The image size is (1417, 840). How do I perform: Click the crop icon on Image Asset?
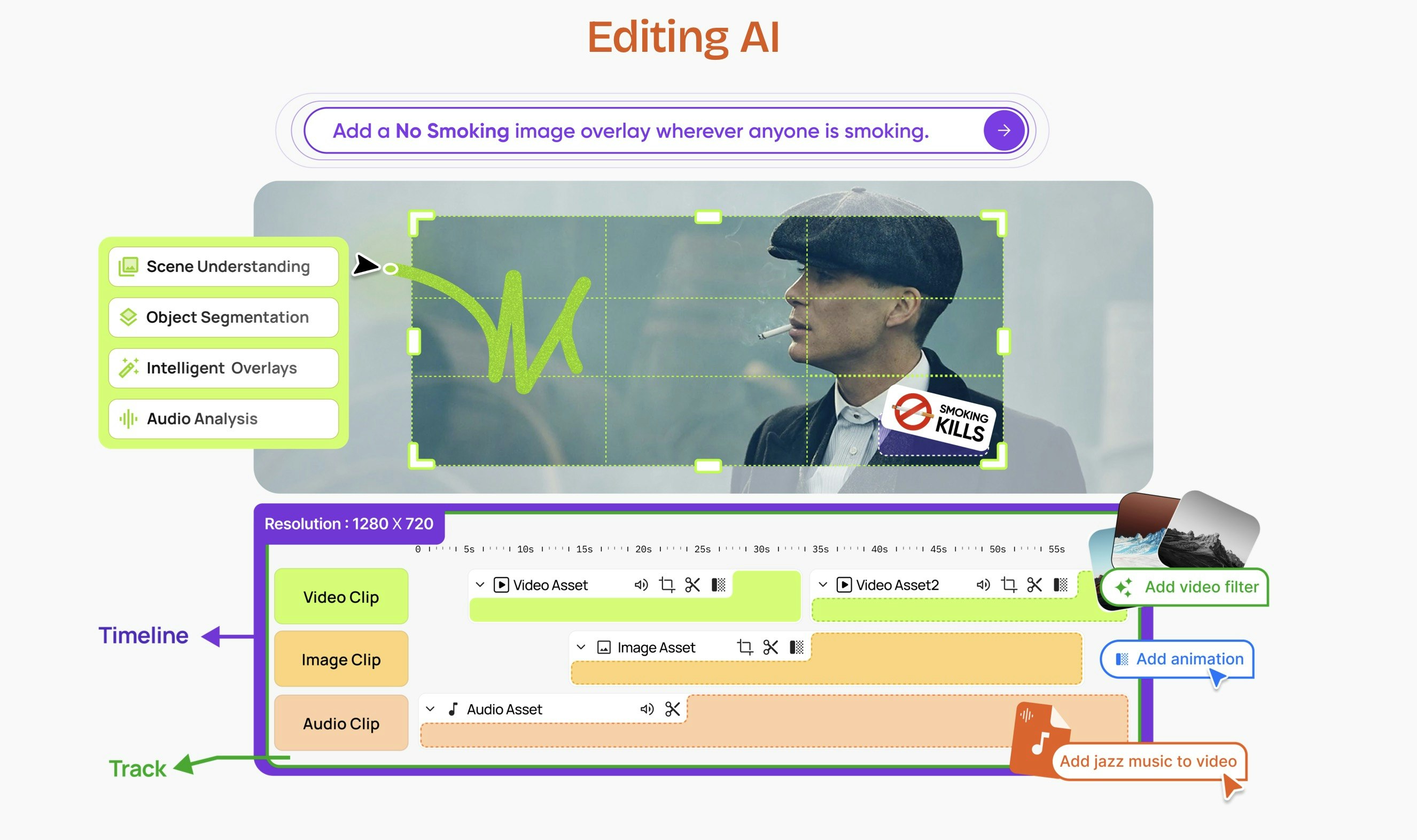click(x=745, y=647)
